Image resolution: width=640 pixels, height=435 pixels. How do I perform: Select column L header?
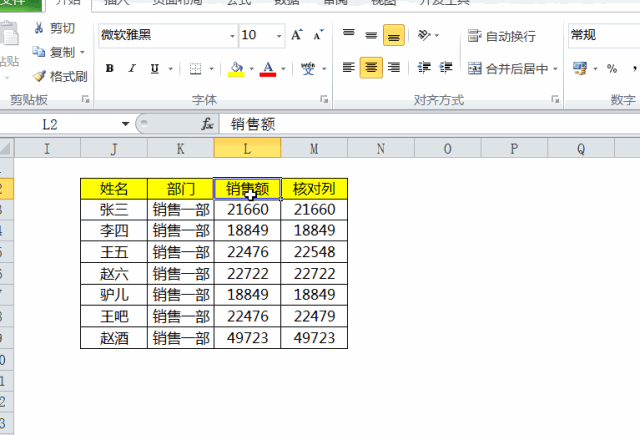(247, 148)
